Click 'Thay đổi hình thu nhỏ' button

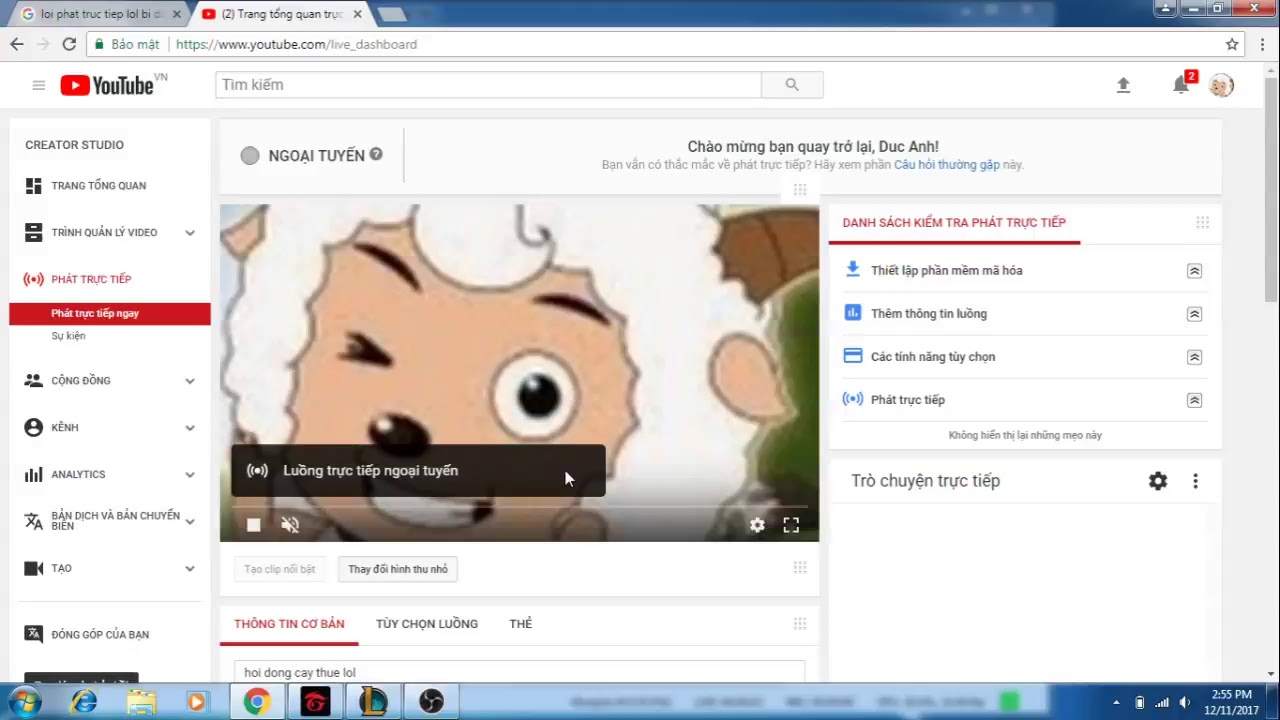(x=398, y=569)
